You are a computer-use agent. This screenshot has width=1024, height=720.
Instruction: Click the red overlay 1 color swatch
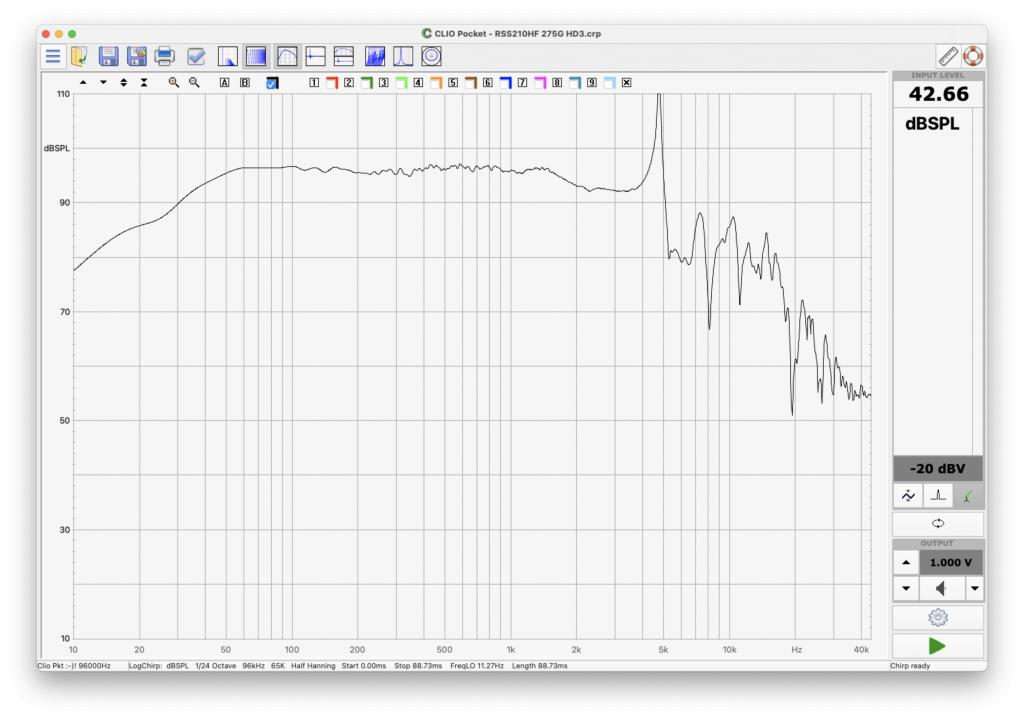pyautogui.click(x=332, y=83)
